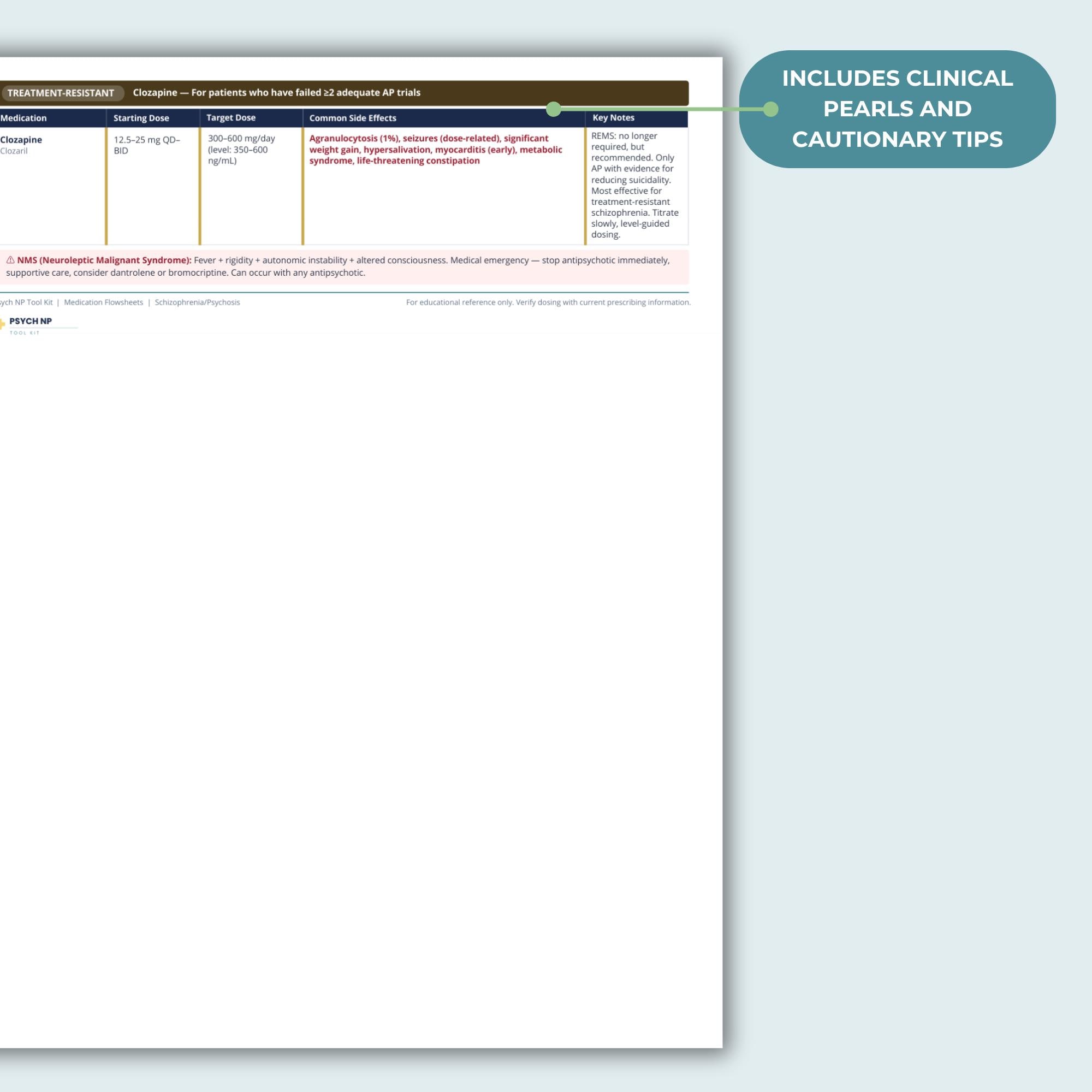Screen dimensions: 1092x1092
Task: Click the Clozaril brand name
Action: click(x=14, y=151)
